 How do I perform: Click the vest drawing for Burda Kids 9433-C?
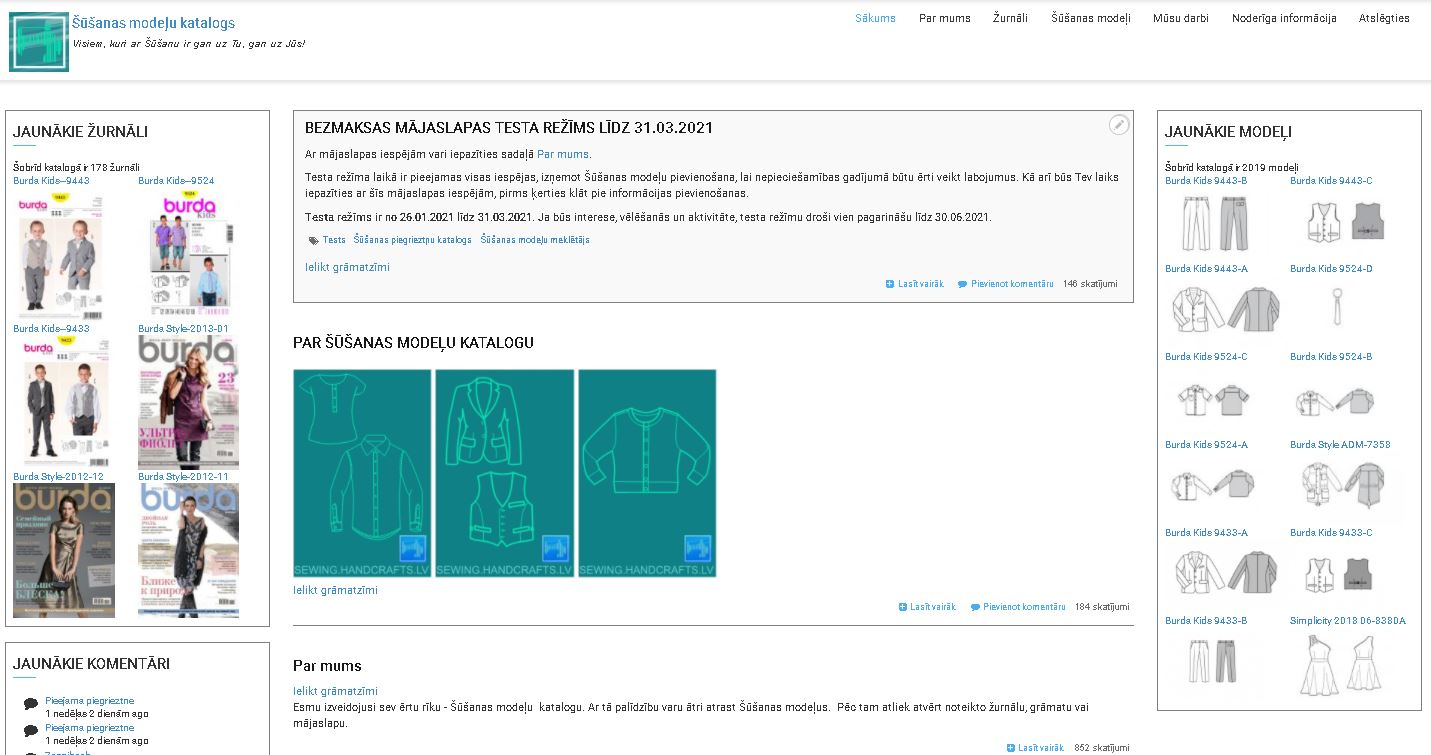click(1339, 575)
